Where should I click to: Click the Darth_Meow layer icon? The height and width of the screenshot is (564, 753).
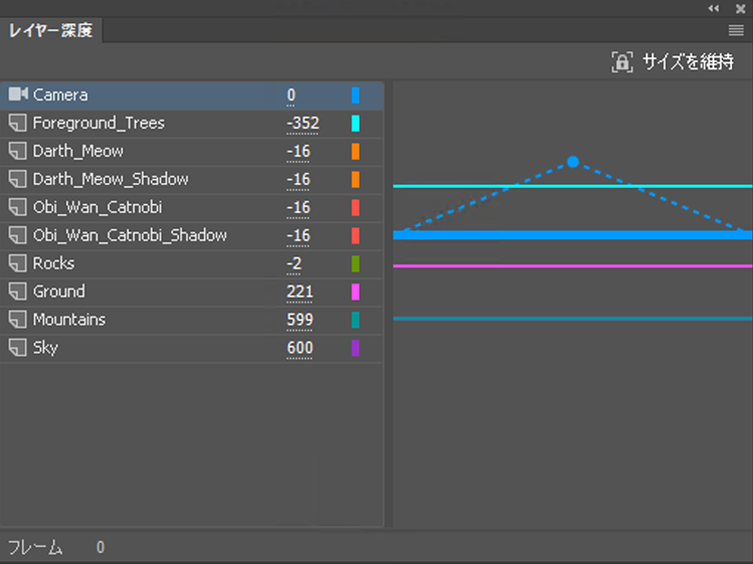17,151
